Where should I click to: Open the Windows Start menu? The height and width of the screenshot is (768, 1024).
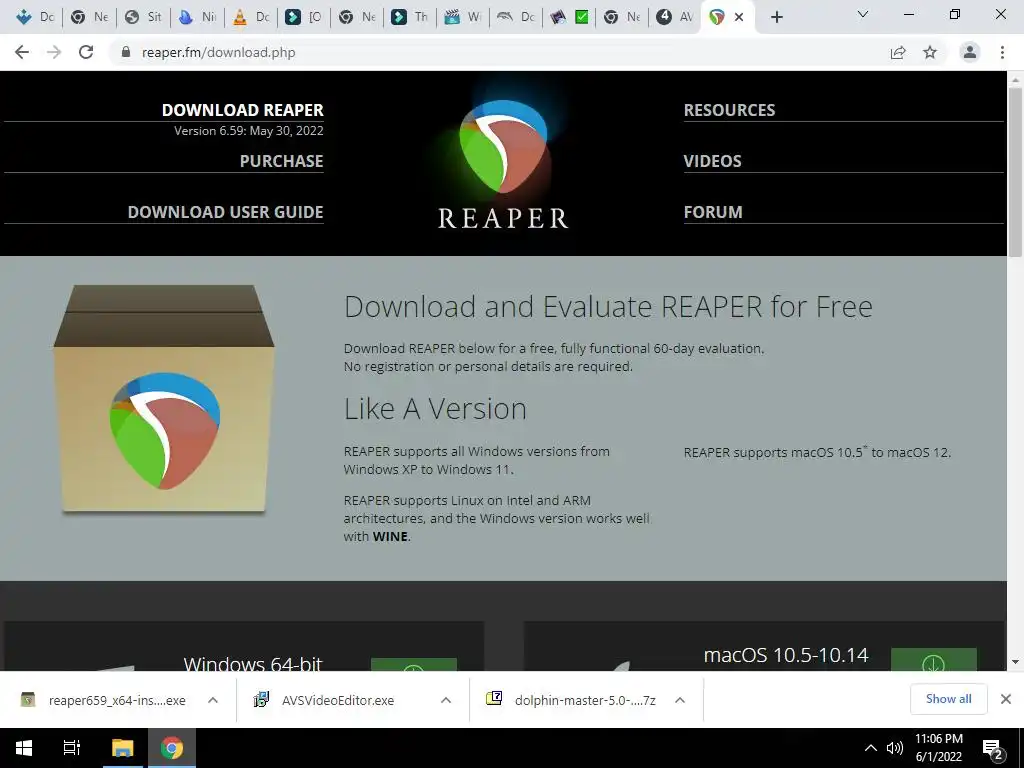24,748
